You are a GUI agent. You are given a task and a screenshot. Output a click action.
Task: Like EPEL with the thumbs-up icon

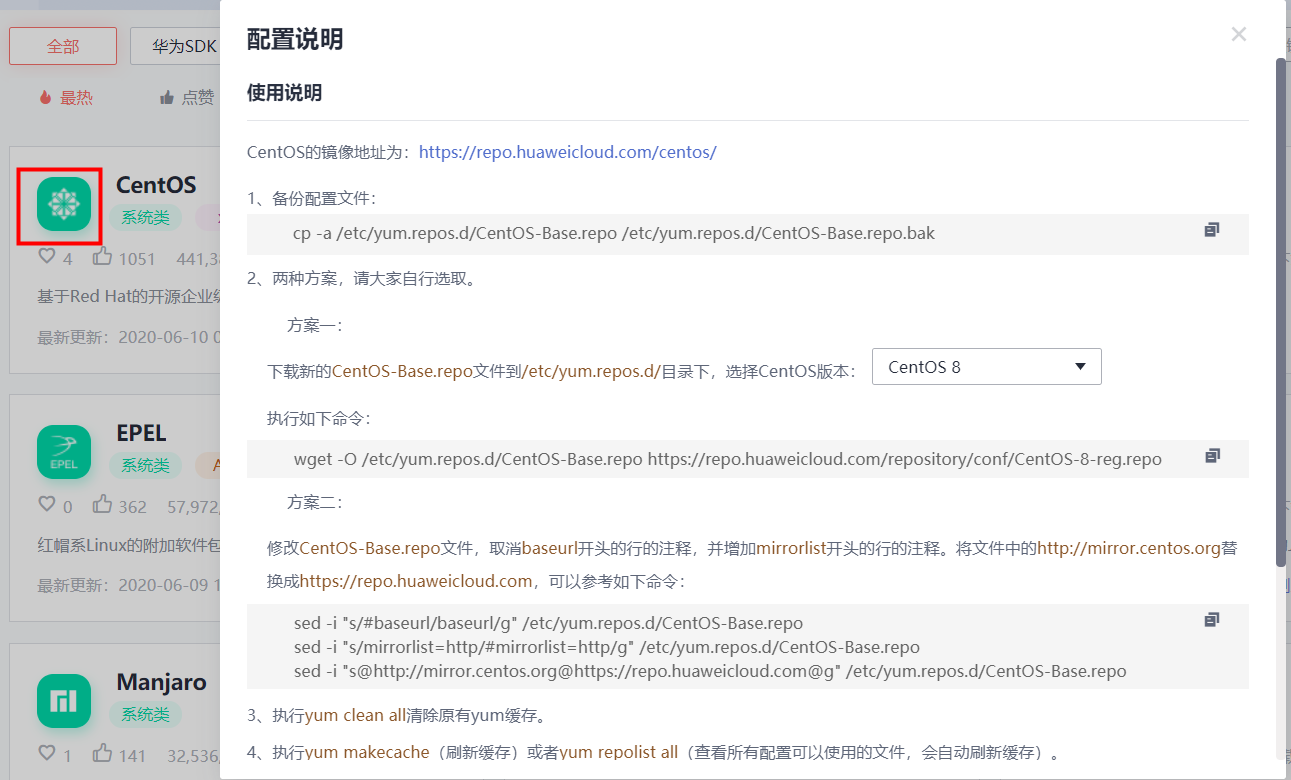pos(102,505)
